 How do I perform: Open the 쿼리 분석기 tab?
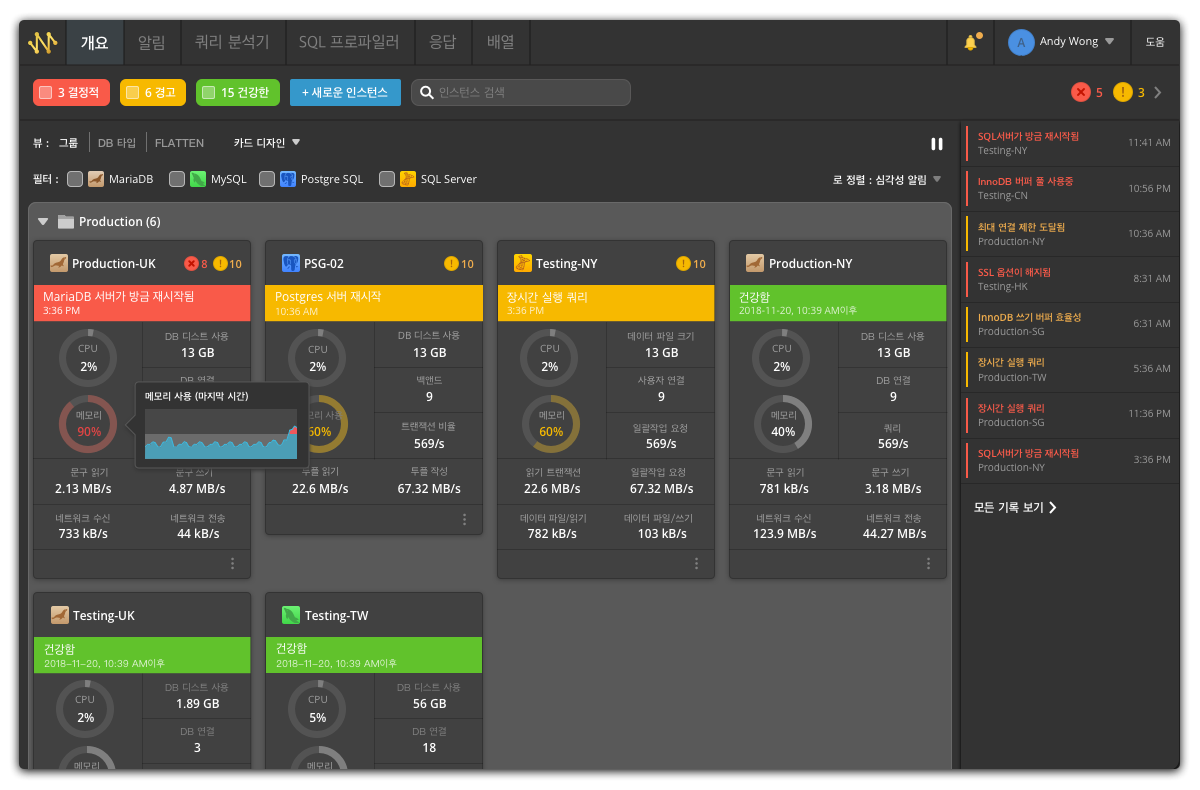[x=232, y=42]
